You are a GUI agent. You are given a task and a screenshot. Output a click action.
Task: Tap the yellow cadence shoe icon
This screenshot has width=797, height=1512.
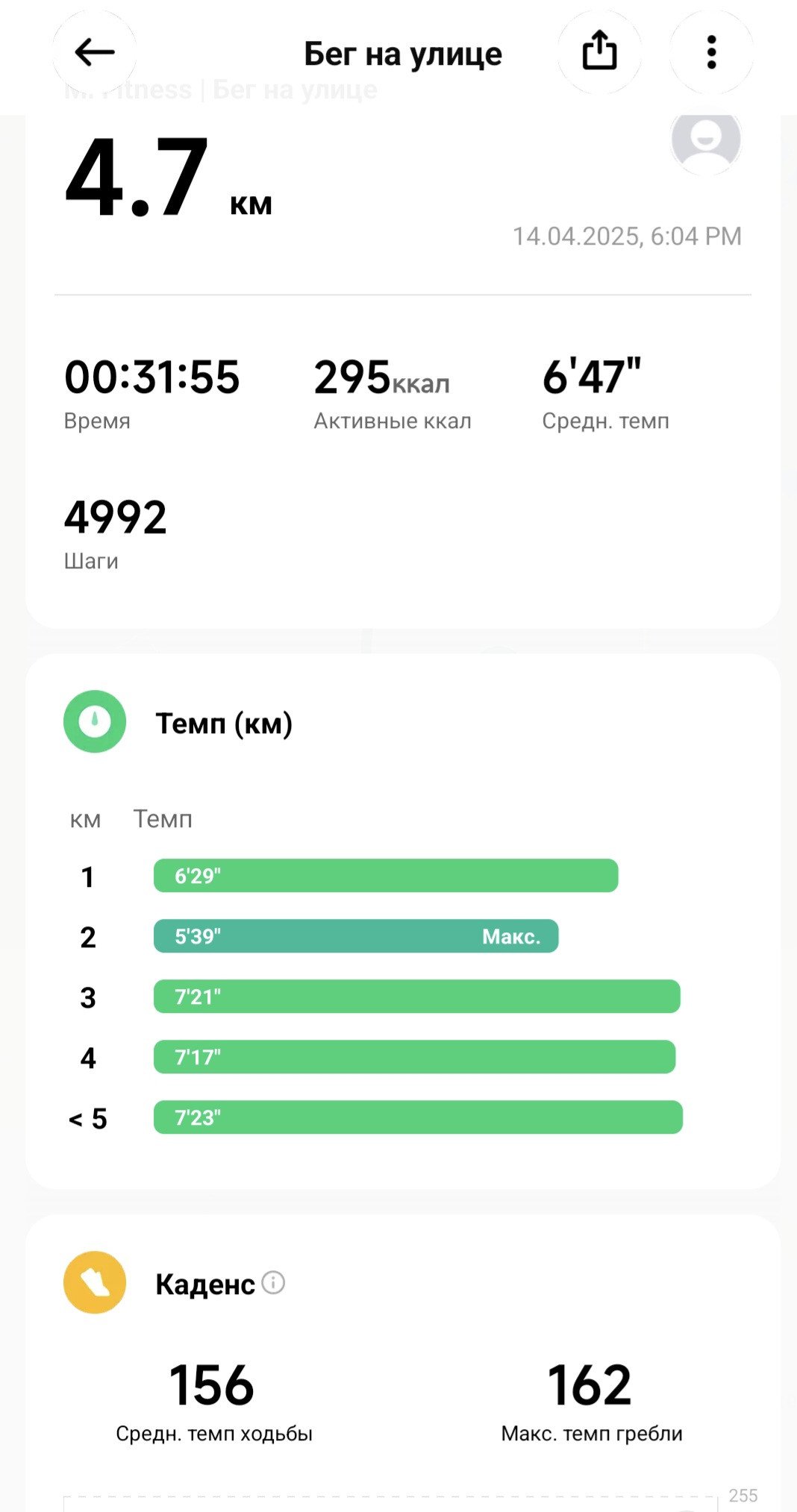click(x=95, y=1282)
